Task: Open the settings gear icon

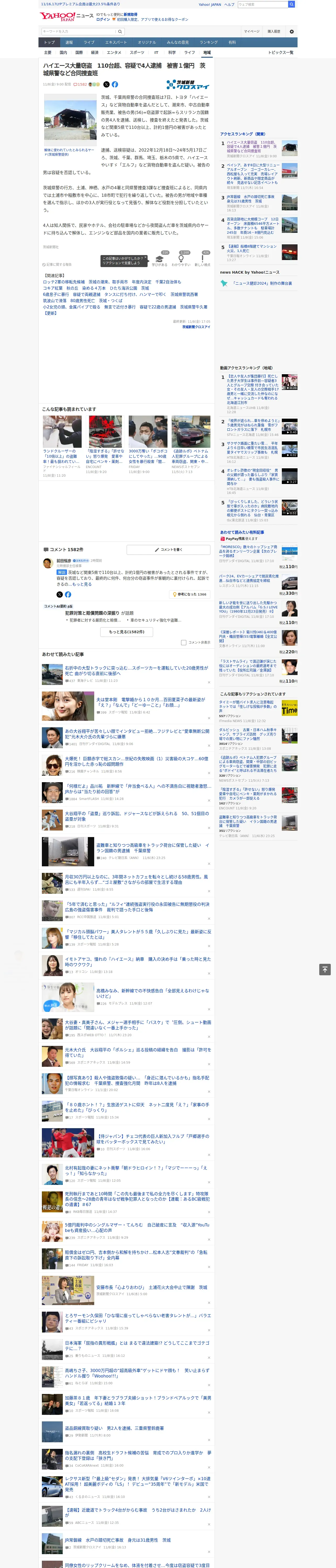Action: click(292, 31)
